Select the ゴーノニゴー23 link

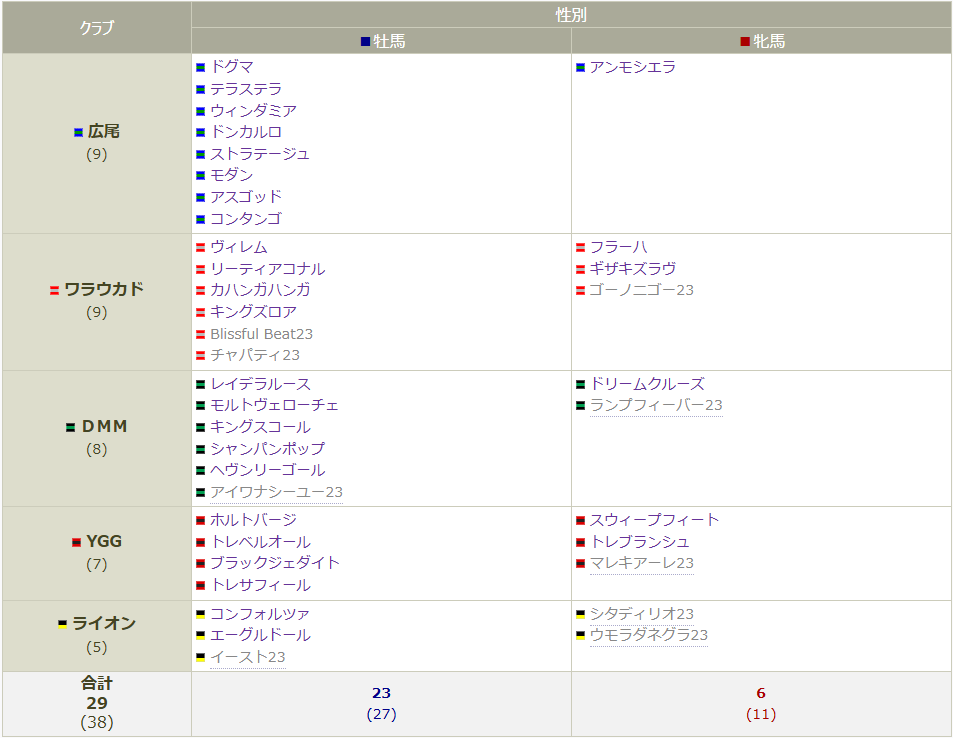click(x=640, y=290)
